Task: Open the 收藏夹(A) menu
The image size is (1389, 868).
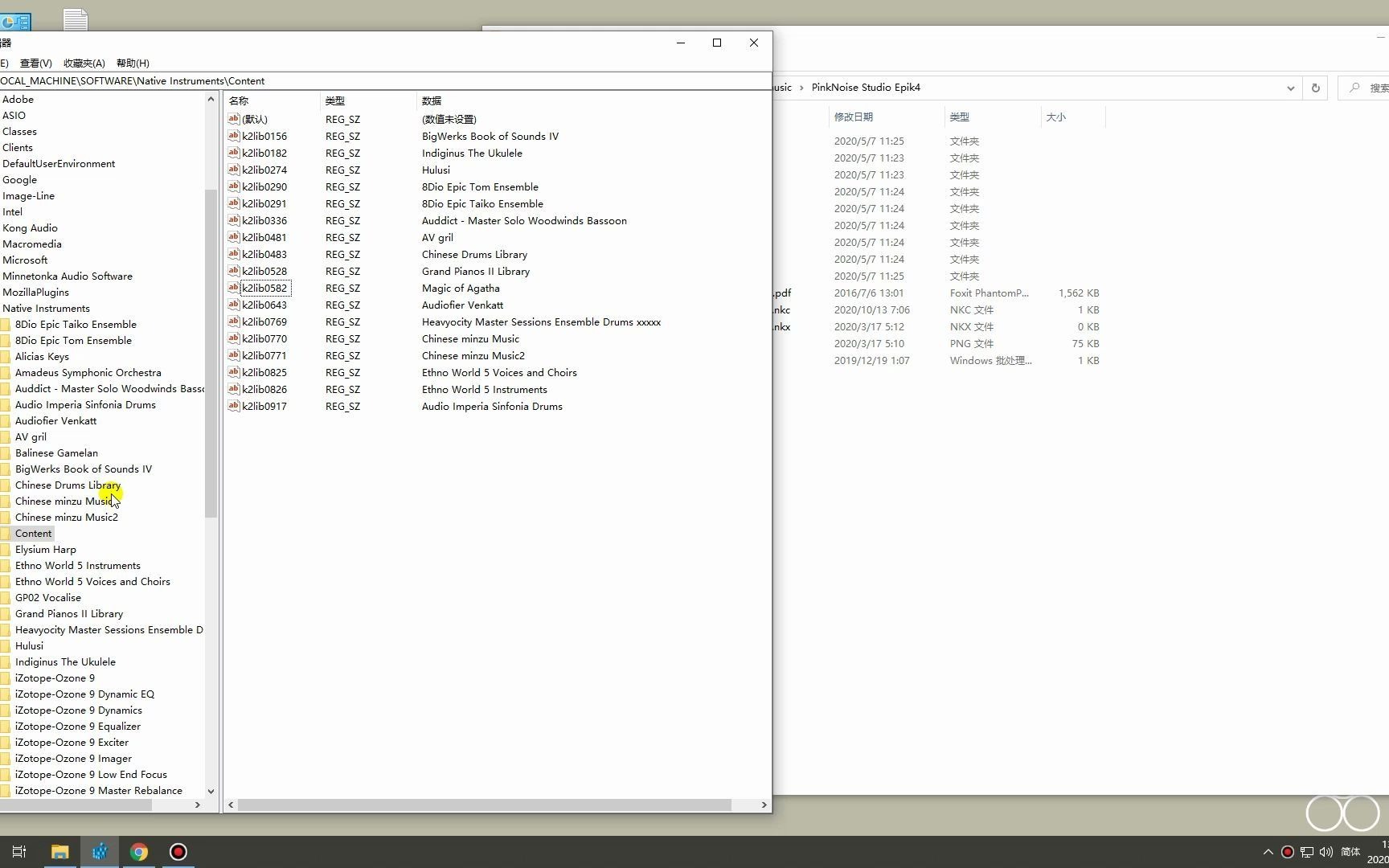Action: pos(84,63)
